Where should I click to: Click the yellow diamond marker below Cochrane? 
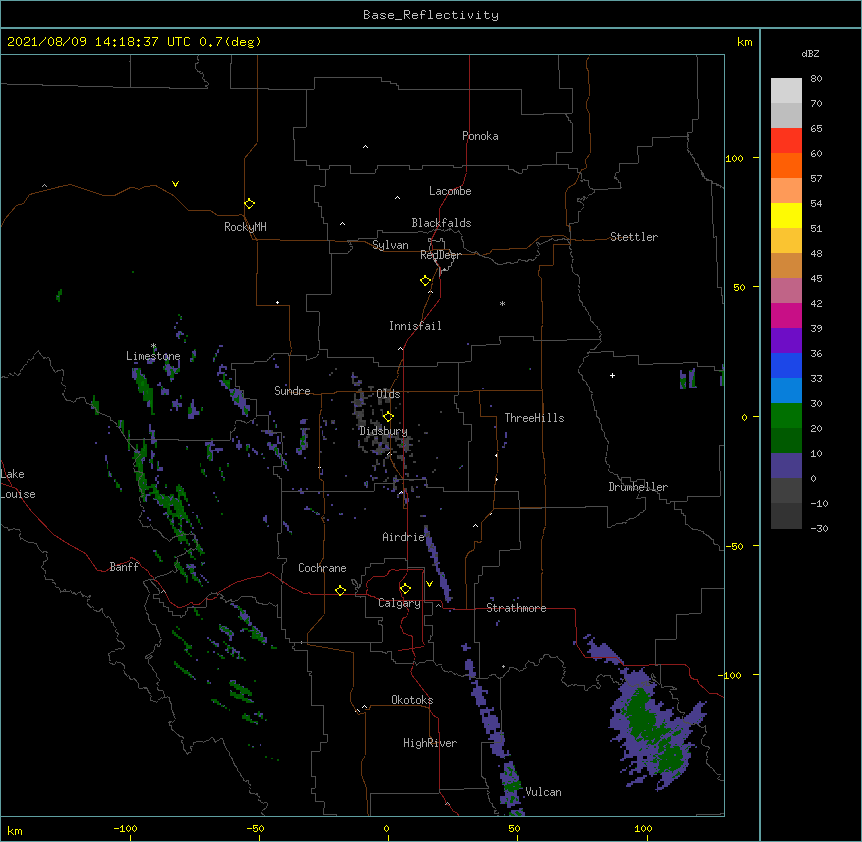(340, 590)
